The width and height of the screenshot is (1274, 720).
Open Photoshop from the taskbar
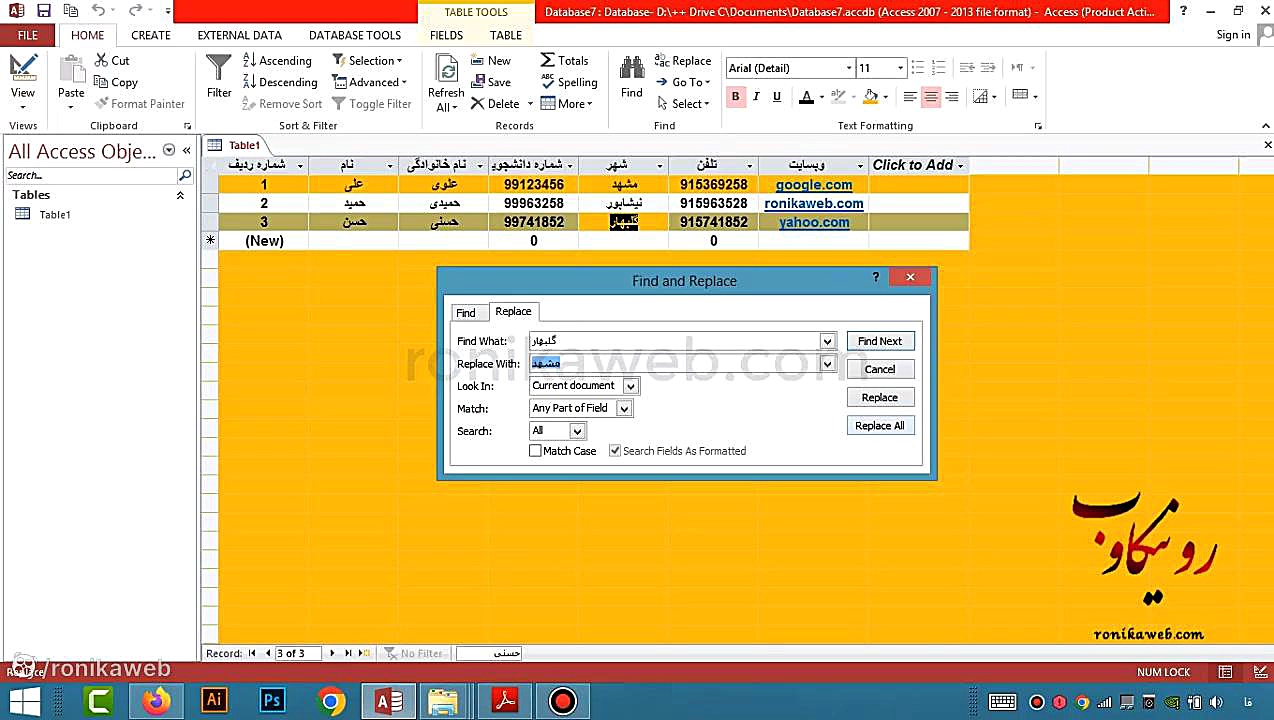(x=272, y=701)
